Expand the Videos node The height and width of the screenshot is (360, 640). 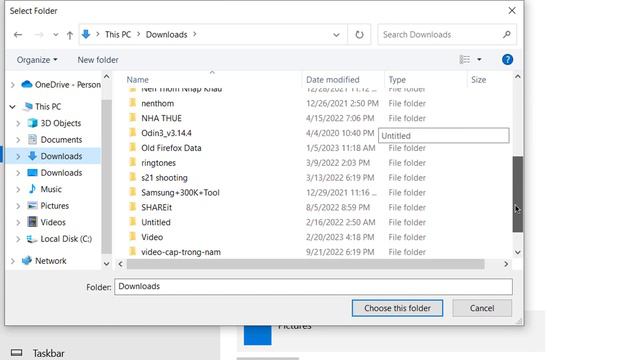pos(18,223)
